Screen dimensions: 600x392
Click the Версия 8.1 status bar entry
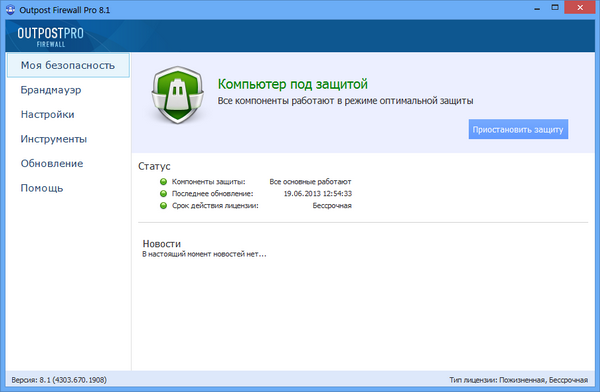tap(59, 380)
